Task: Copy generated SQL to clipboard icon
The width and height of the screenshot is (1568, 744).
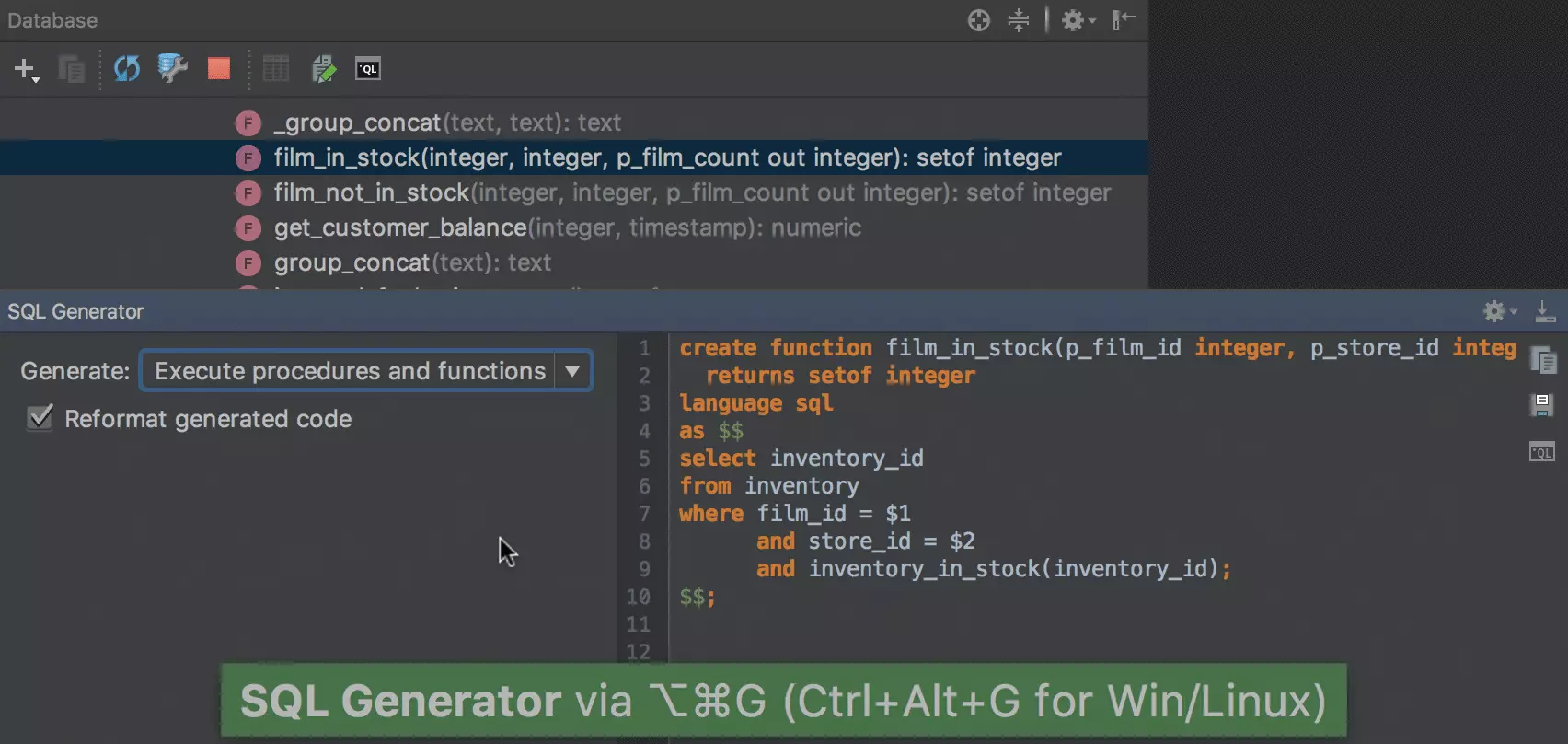Action: 1542,360
